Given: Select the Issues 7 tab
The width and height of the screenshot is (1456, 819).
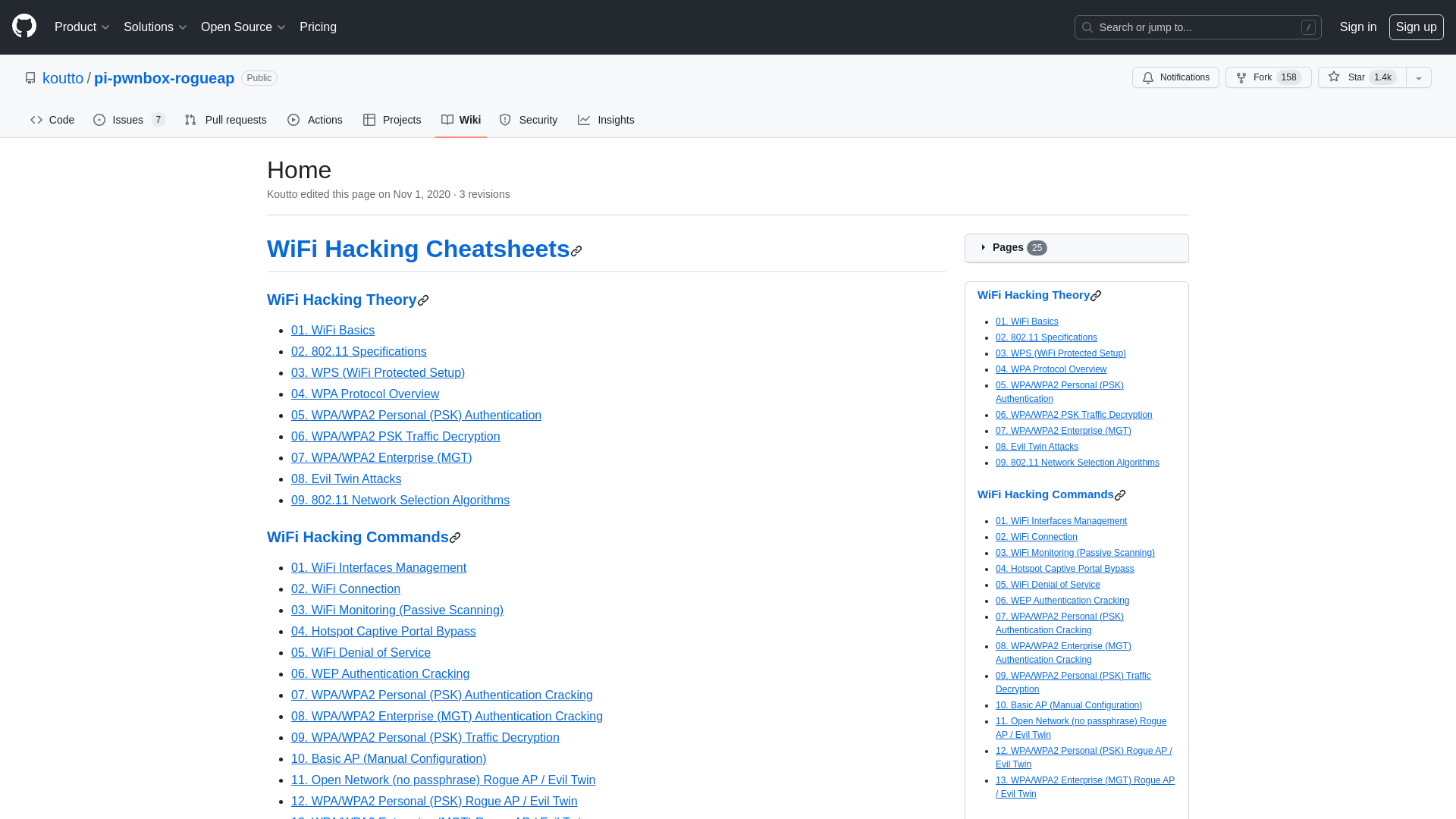Looking at the screenshot, I should pos(128,120).
